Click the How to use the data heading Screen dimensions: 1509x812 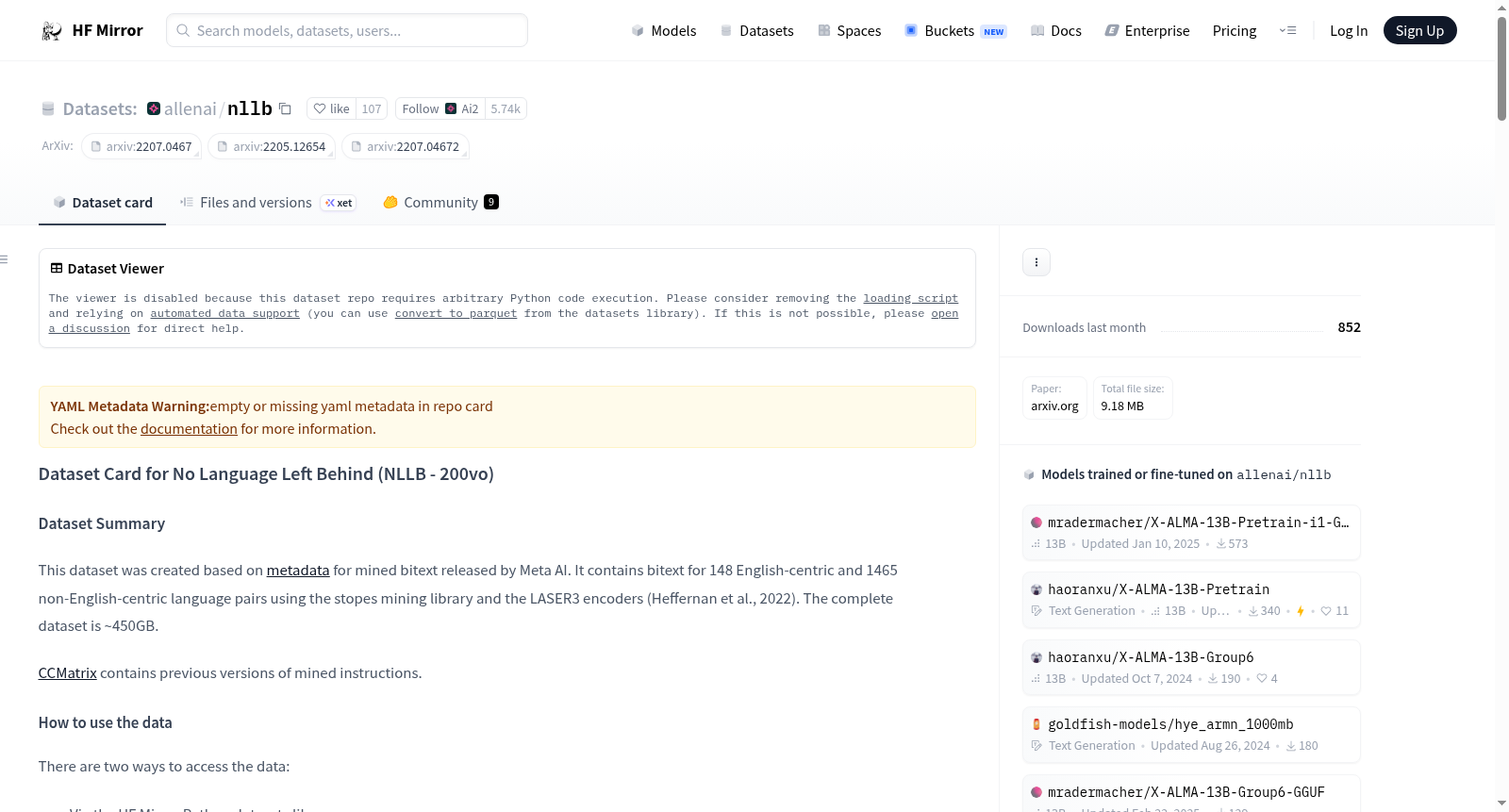coord(106,722)
